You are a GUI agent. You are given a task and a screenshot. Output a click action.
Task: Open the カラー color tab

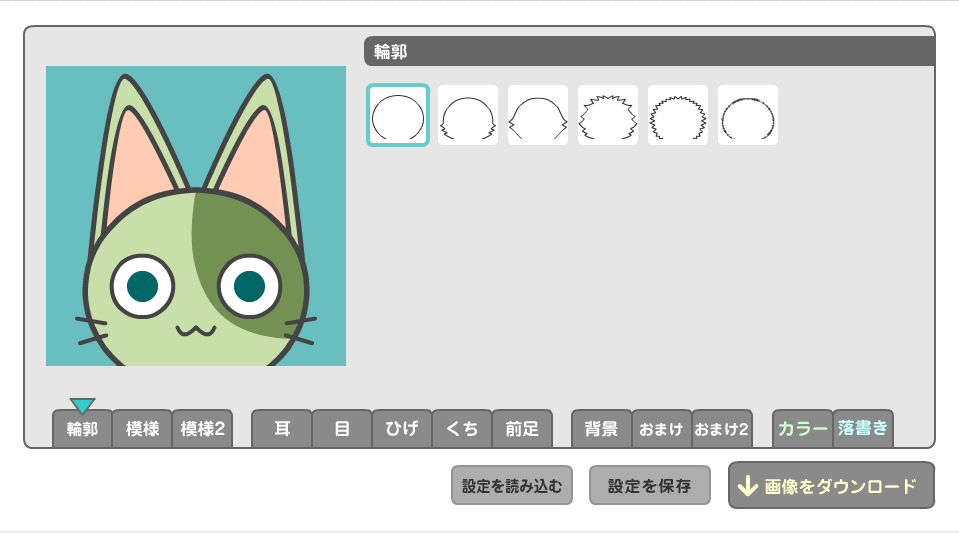[x=802, y=429]
